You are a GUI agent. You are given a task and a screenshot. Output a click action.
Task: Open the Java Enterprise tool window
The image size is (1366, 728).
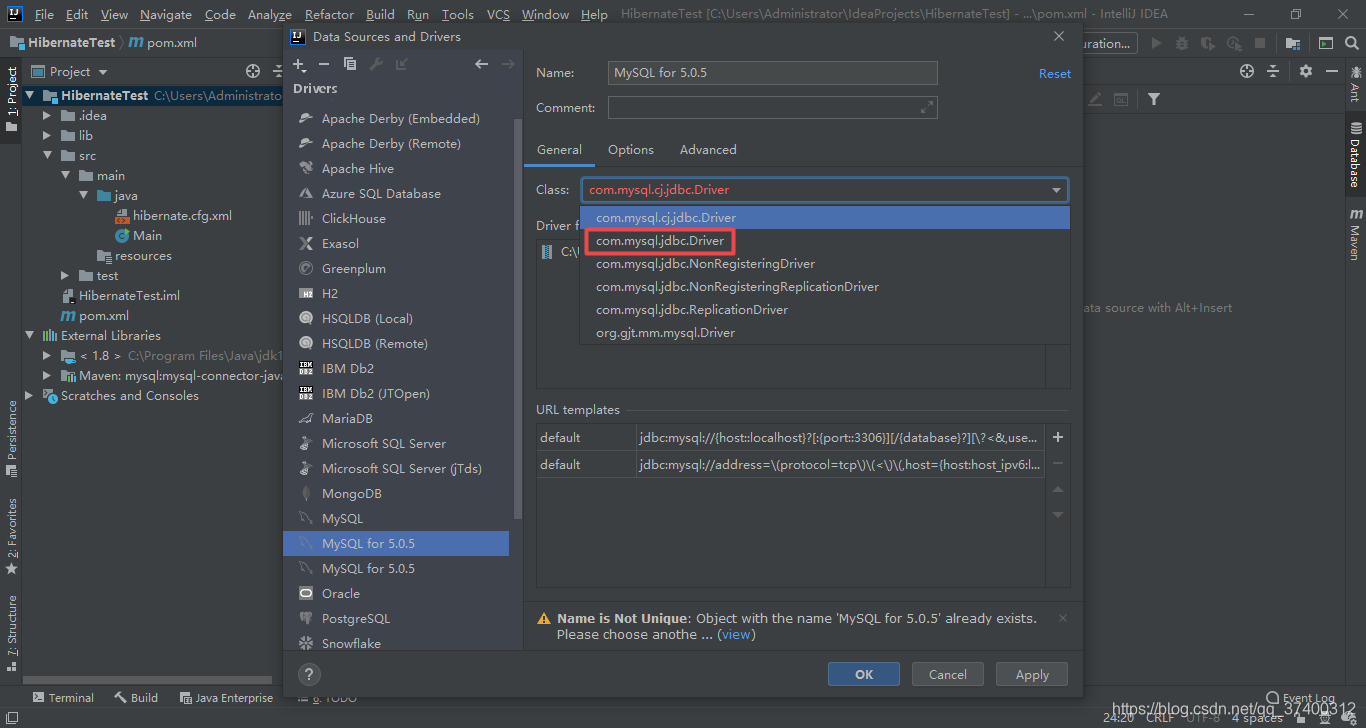[226, 698]
